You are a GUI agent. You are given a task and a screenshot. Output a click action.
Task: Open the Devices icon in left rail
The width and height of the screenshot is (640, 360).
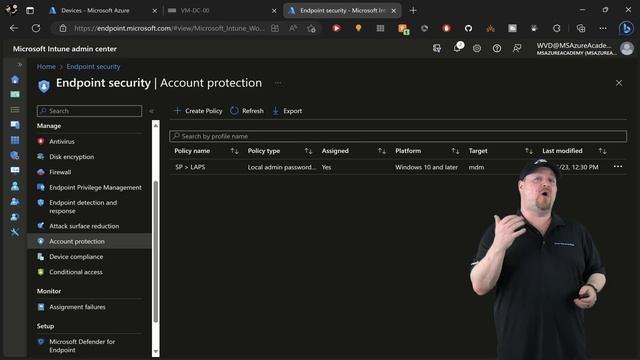click(15, 124)
